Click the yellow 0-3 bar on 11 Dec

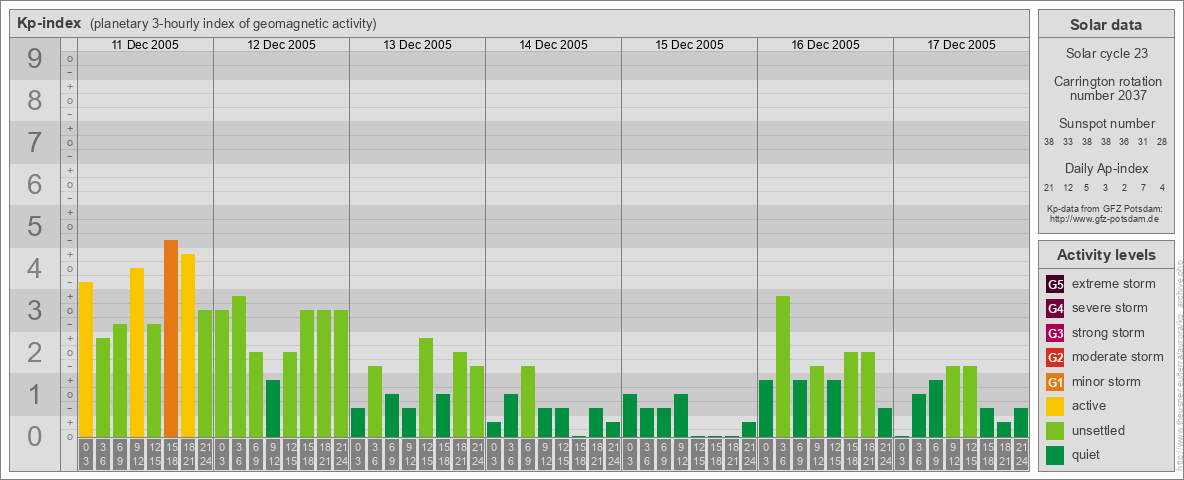(86, 360)
